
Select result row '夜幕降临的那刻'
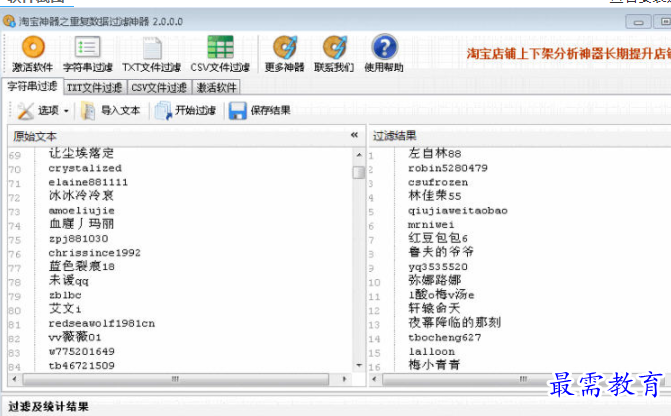click(x=454, y=323)
